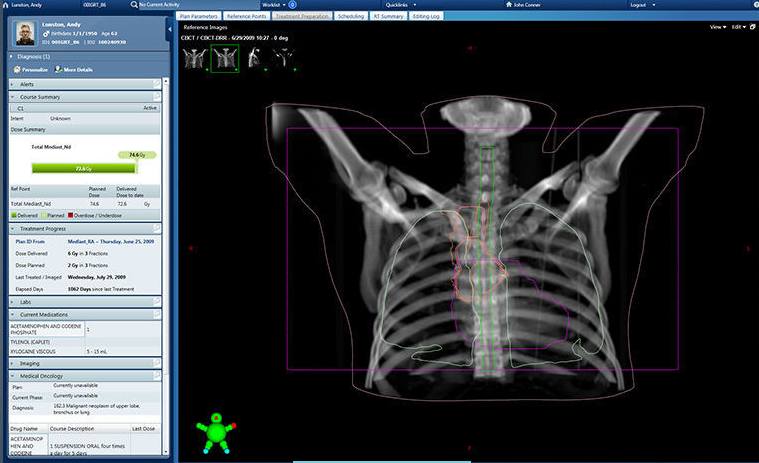Click the Personalize button label
759x463 pixels.
tap(34, 70)
